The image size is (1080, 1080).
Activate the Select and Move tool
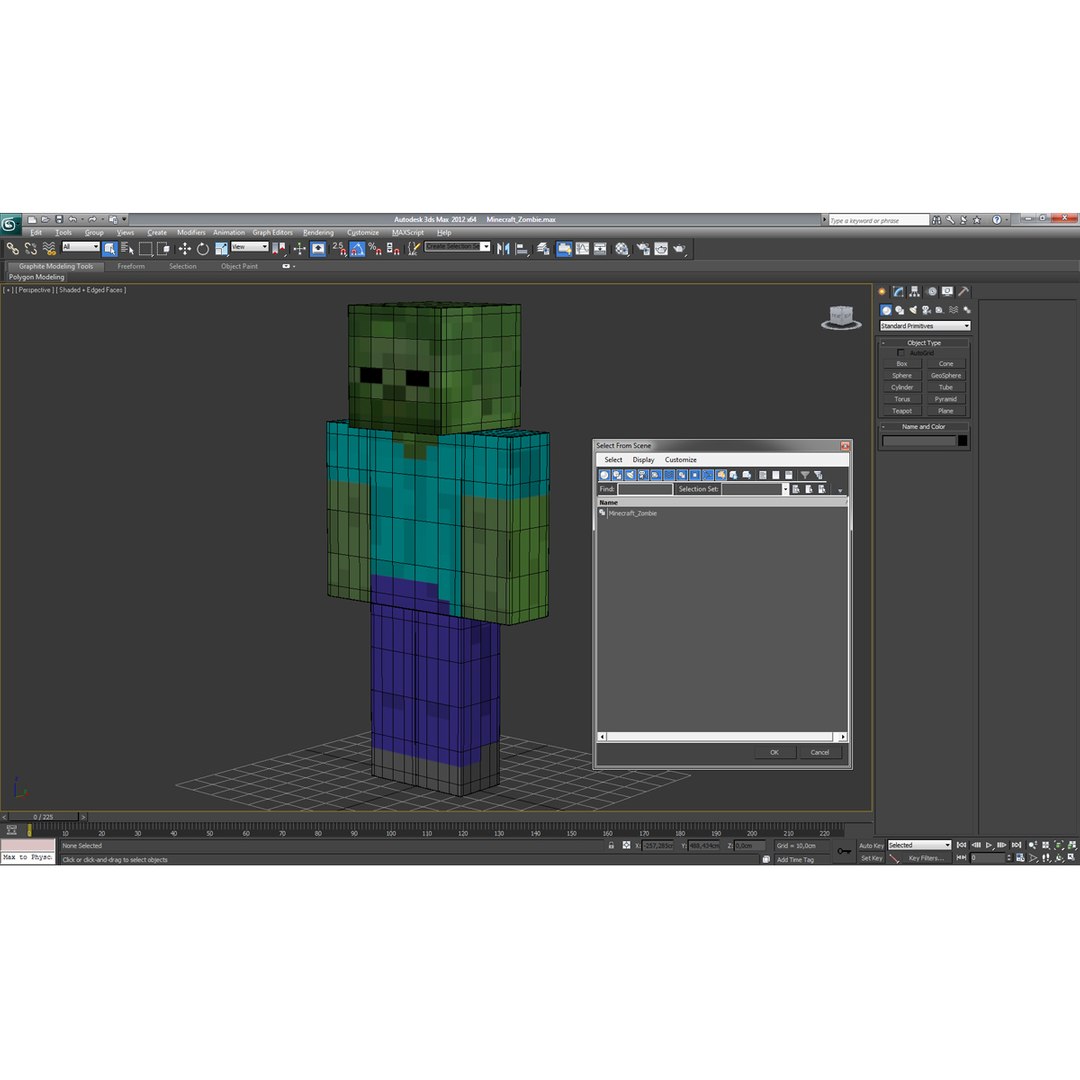pyautogui.click(x=185, y=249)
